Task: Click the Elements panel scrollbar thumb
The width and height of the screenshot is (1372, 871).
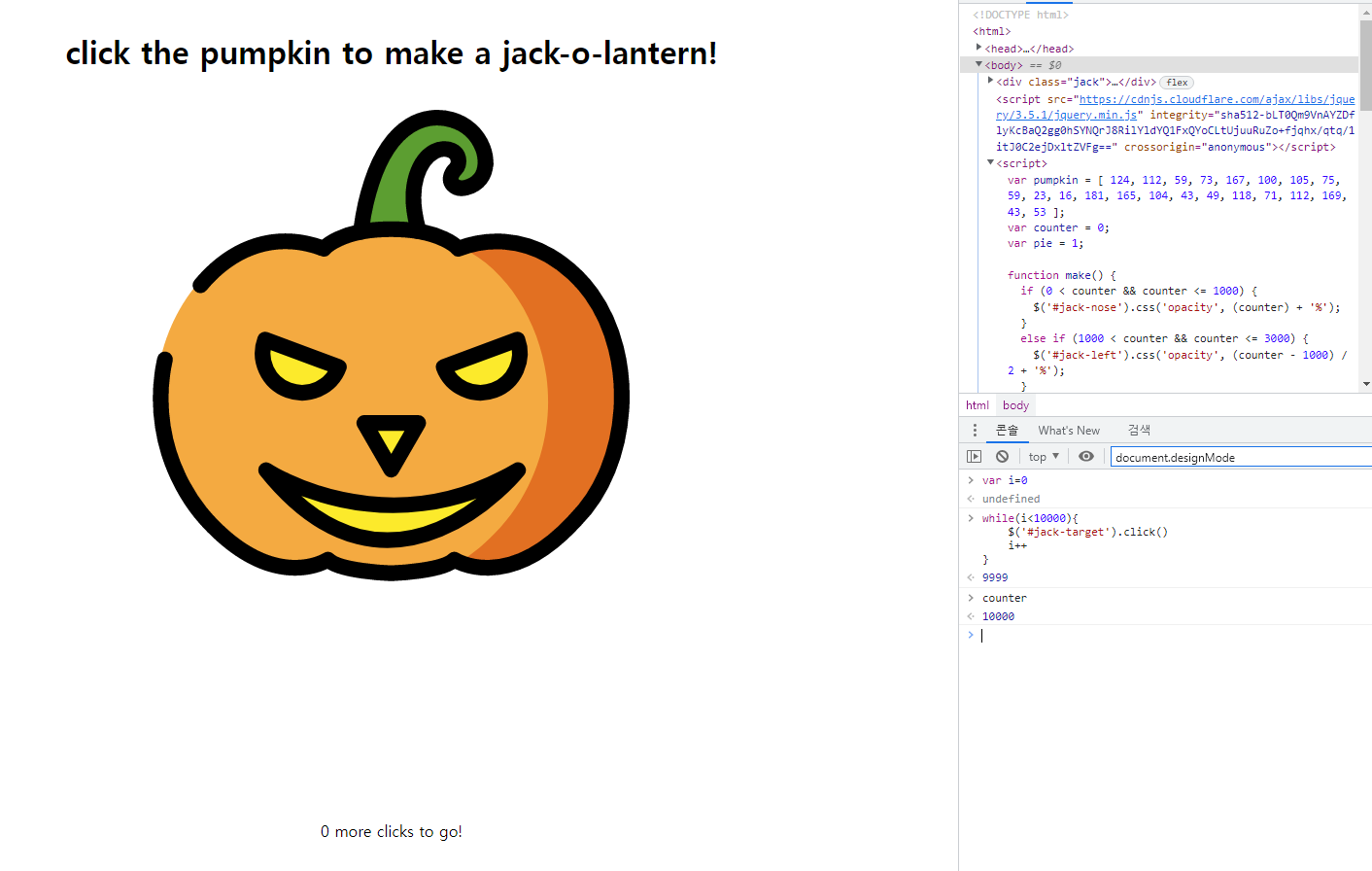Action: coord(1366,64)
